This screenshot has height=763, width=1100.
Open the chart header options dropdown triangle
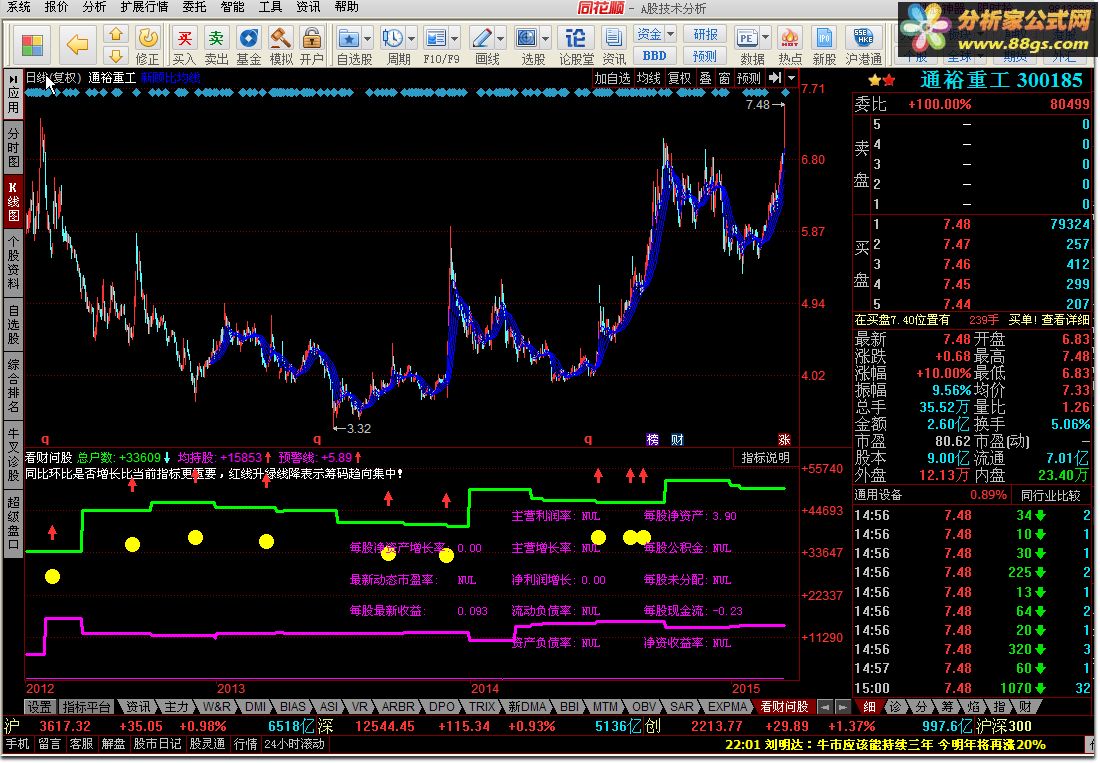coord(791,78)
